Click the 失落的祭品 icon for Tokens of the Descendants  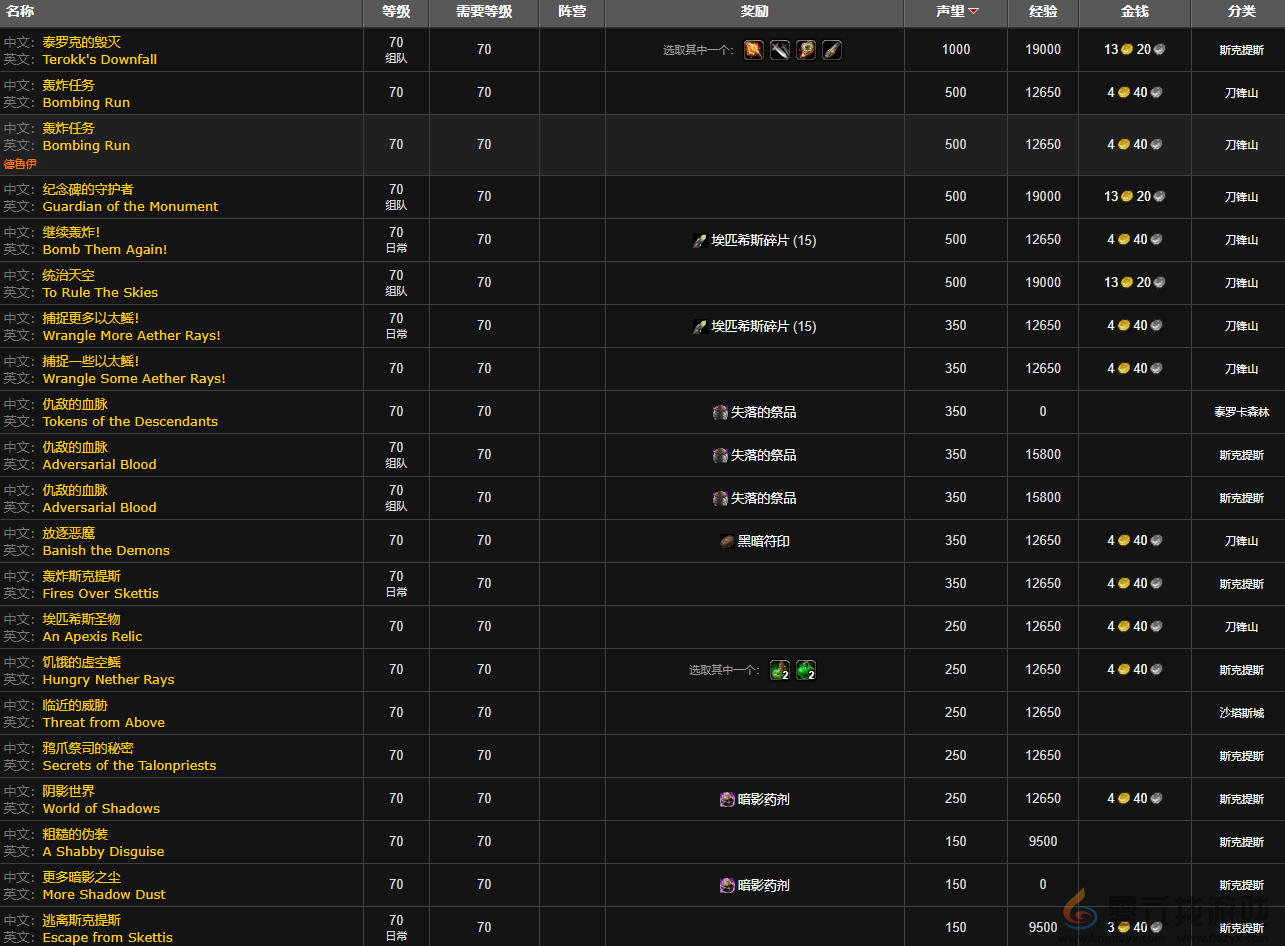tap(720, 412)
